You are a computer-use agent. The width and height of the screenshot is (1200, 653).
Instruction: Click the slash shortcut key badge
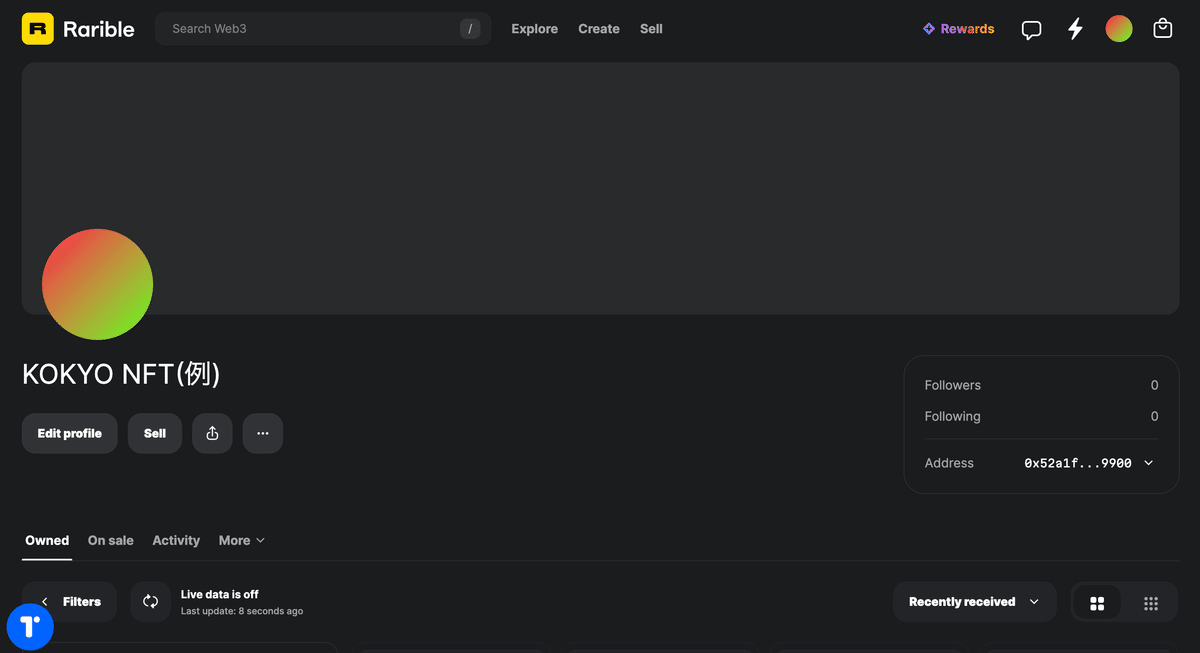[470, 29]
